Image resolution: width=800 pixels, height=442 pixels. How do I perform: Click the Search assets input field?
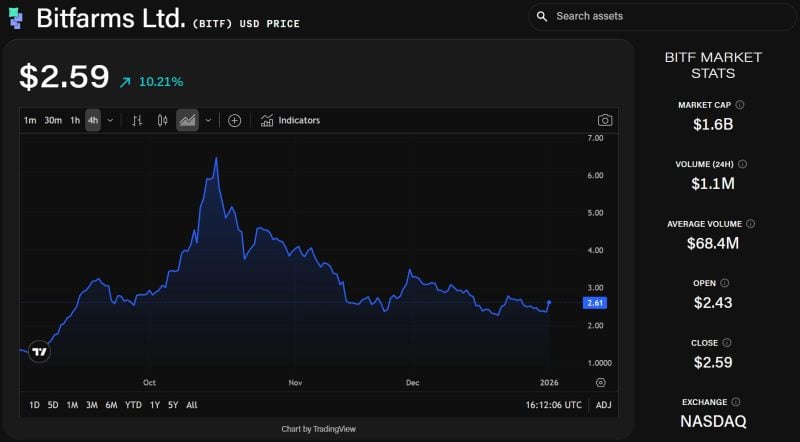[665, 16]
